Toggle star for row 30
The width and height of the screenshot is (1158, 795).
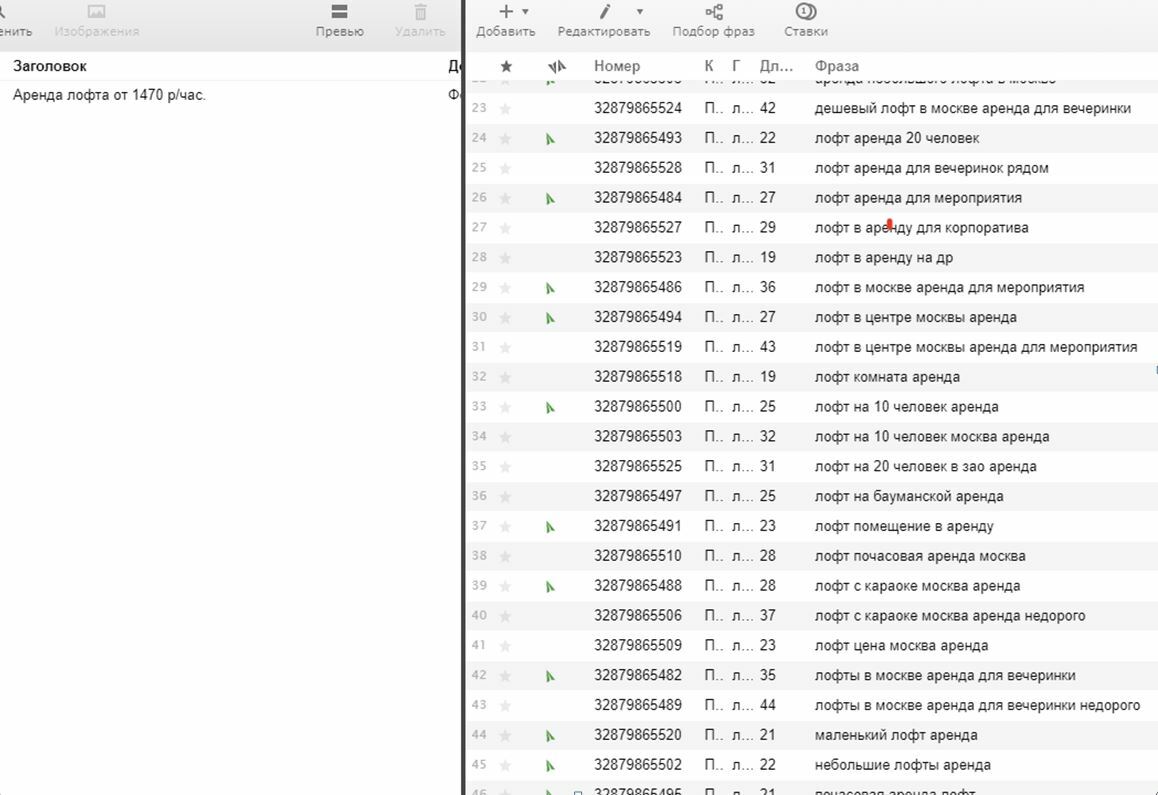tap(505, 318)
